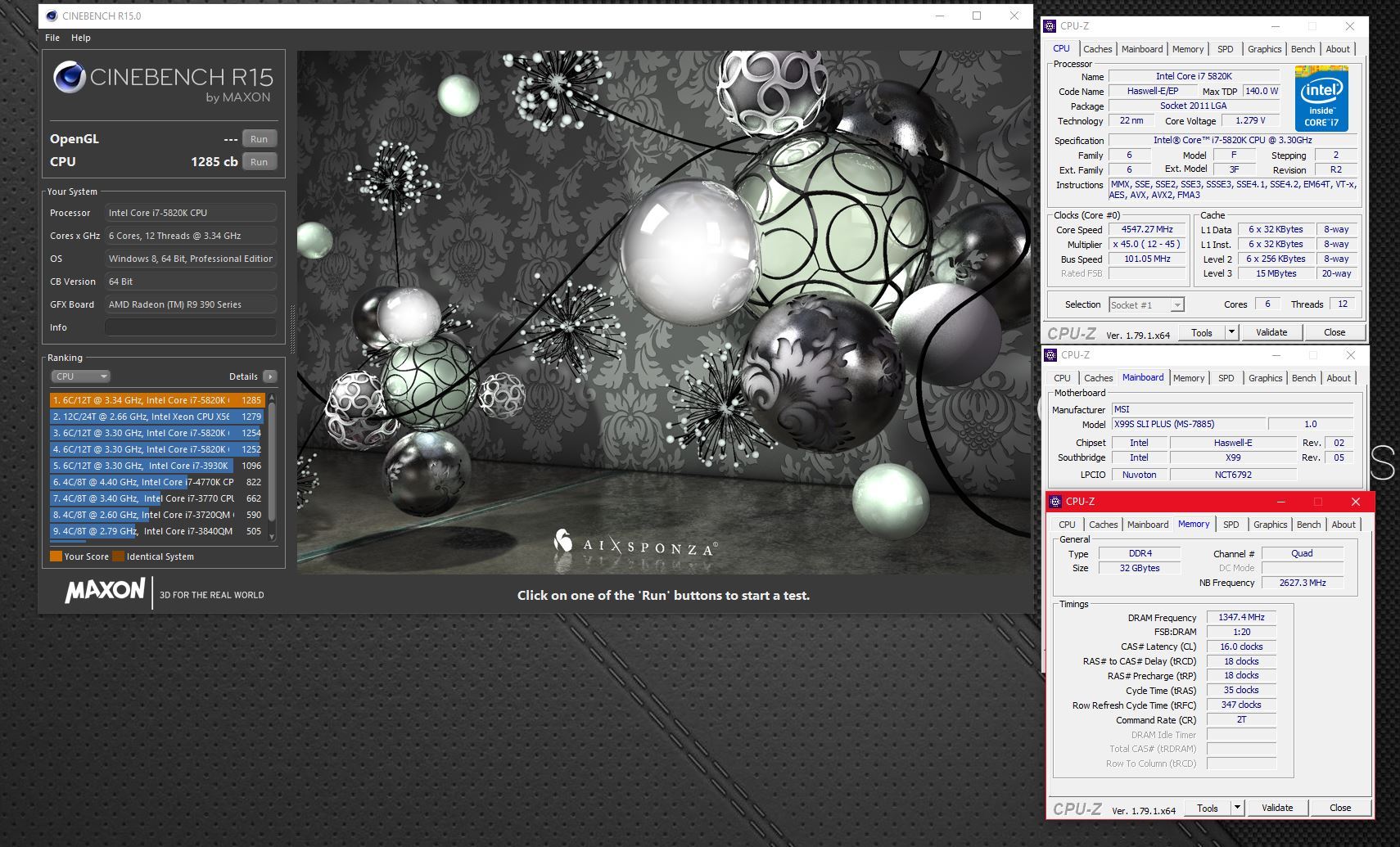Screen dimensions: 1400x847
Task: Click the CPU-Z icon in the Mainboard window title bar
Action: pos(1050,355)
